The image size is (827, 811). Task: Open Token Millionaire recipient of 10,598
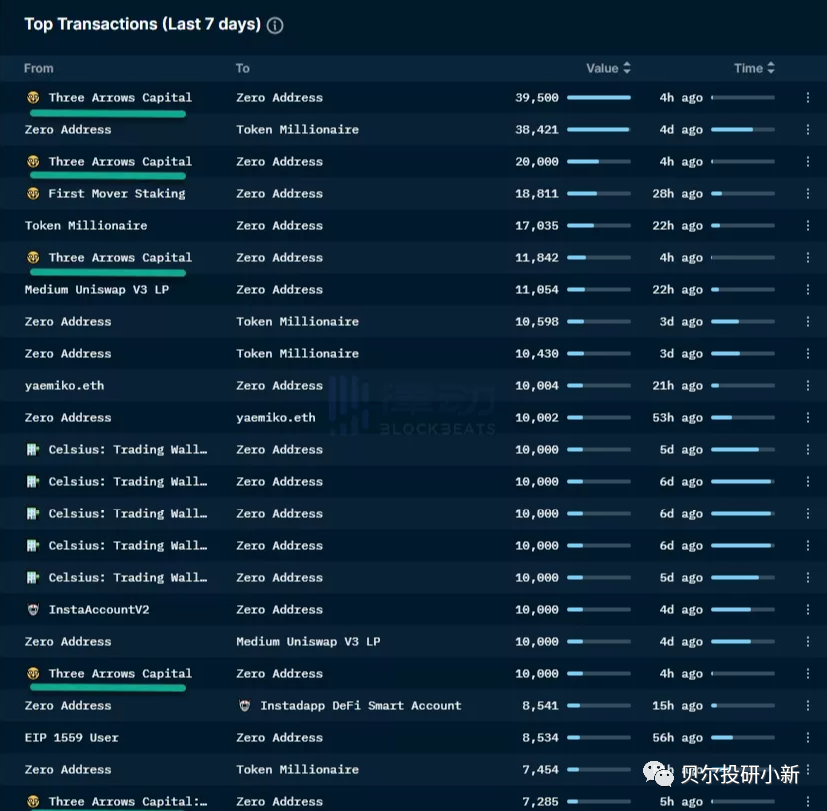tap(297, 322)
